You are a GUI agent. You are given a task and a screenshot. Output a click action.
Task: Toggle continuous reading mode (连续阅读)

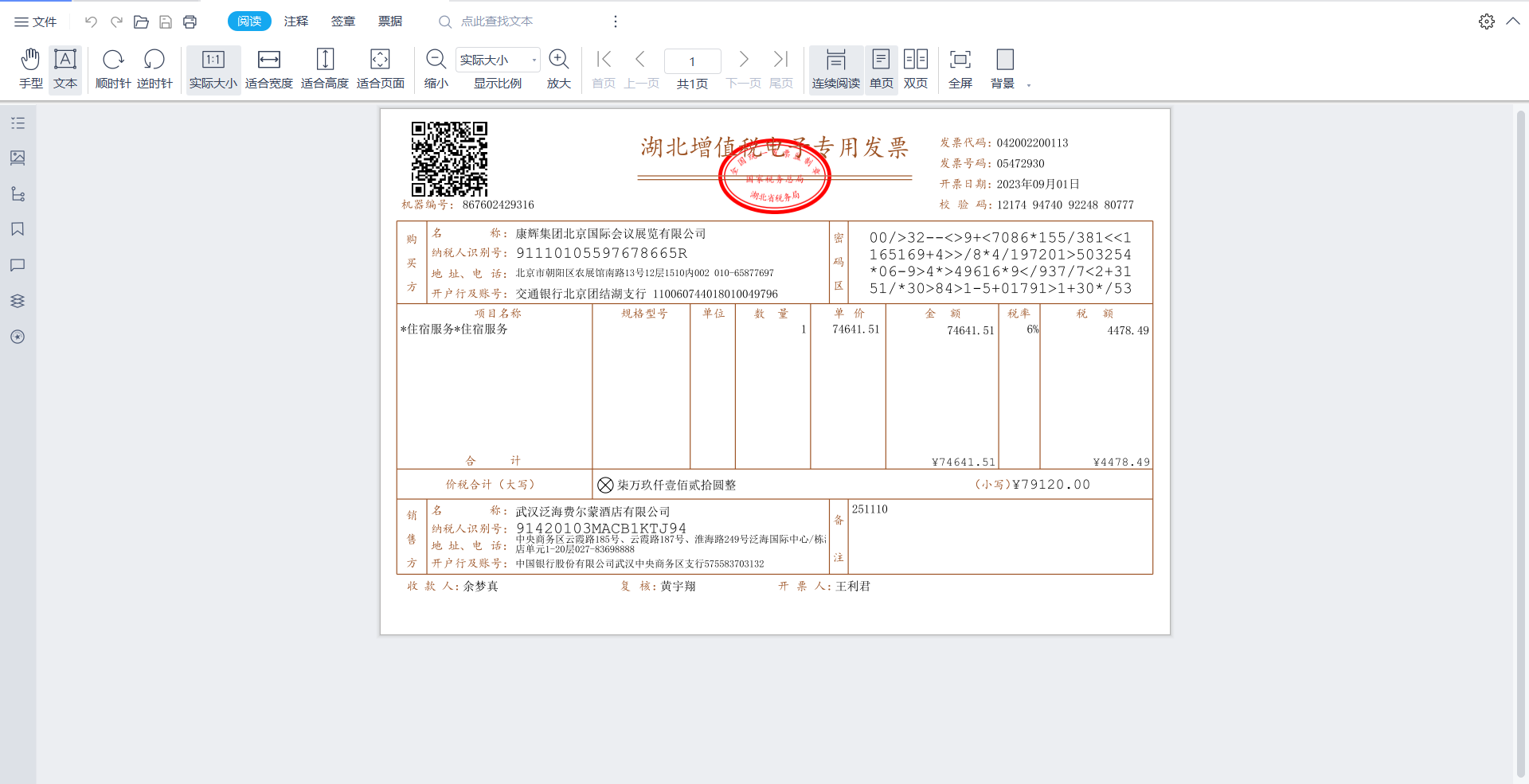[x=835, y=68]
